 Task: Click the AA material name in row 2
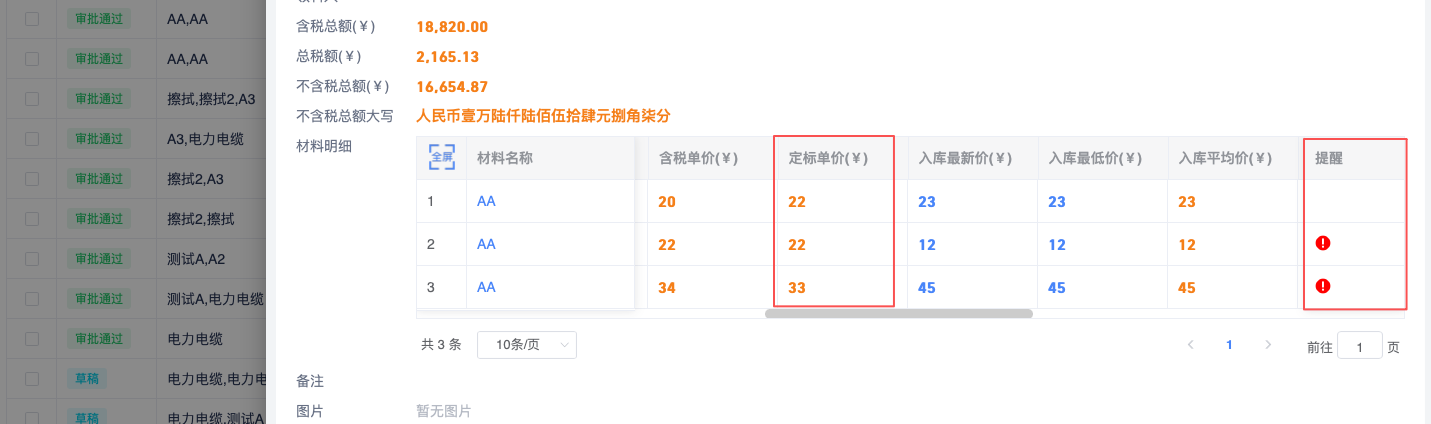486,244
